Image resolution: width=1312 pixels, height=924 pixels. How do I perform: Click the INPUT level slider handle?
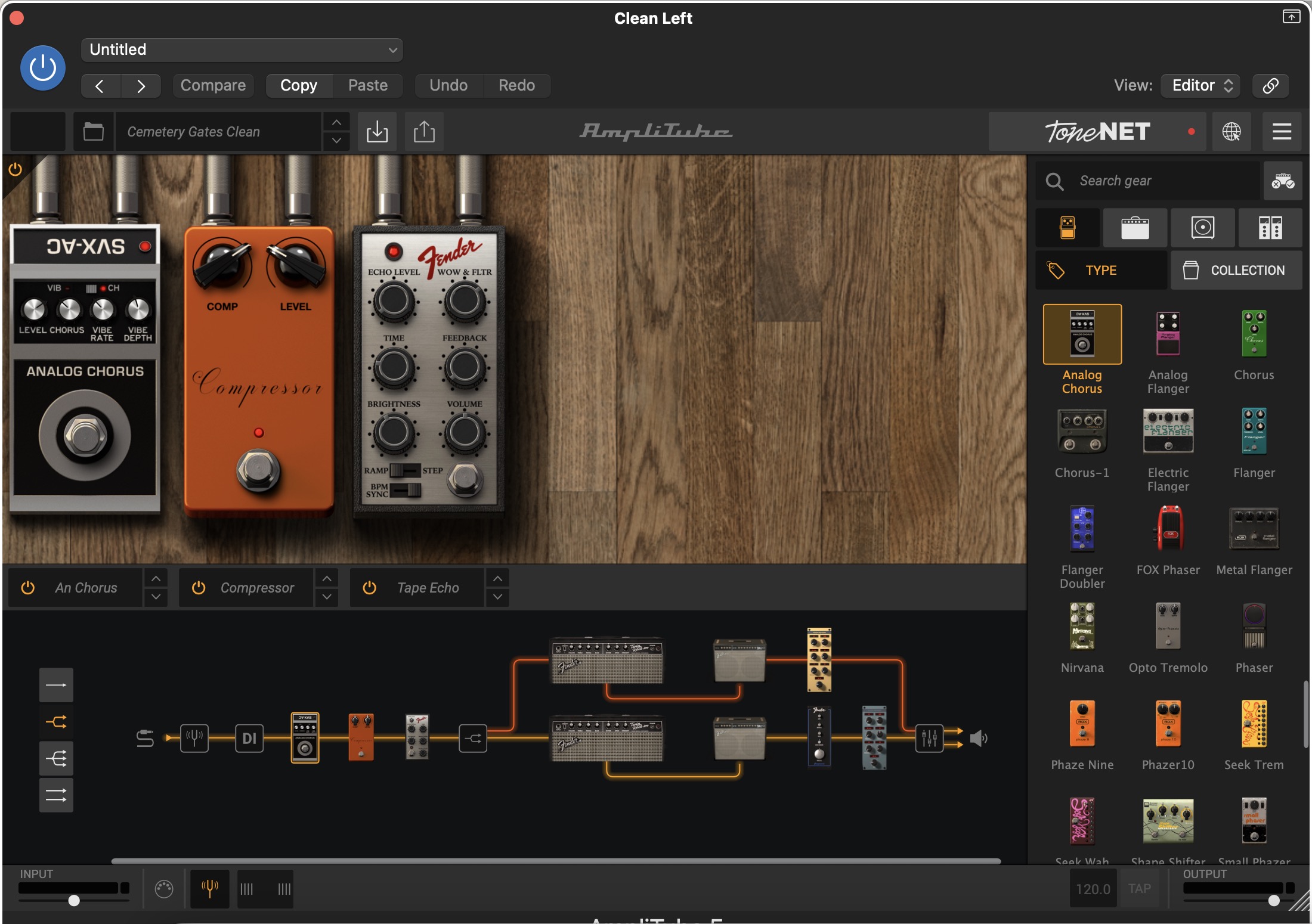[74, 900]
